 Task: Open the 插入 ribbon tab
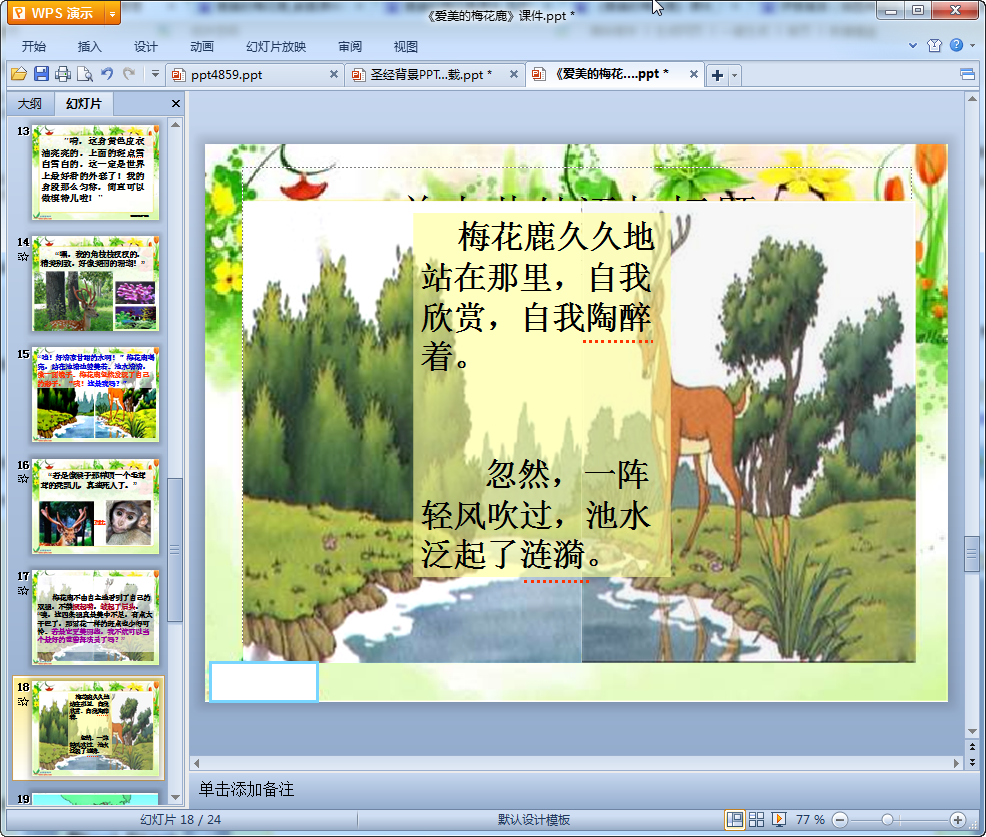[x=89, y=47]
